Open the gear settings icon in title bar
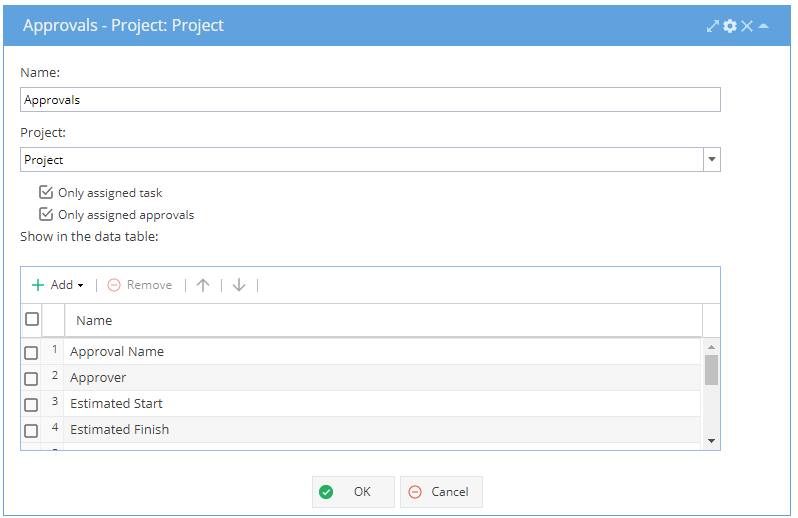798x518 pixels. (730, 26)
